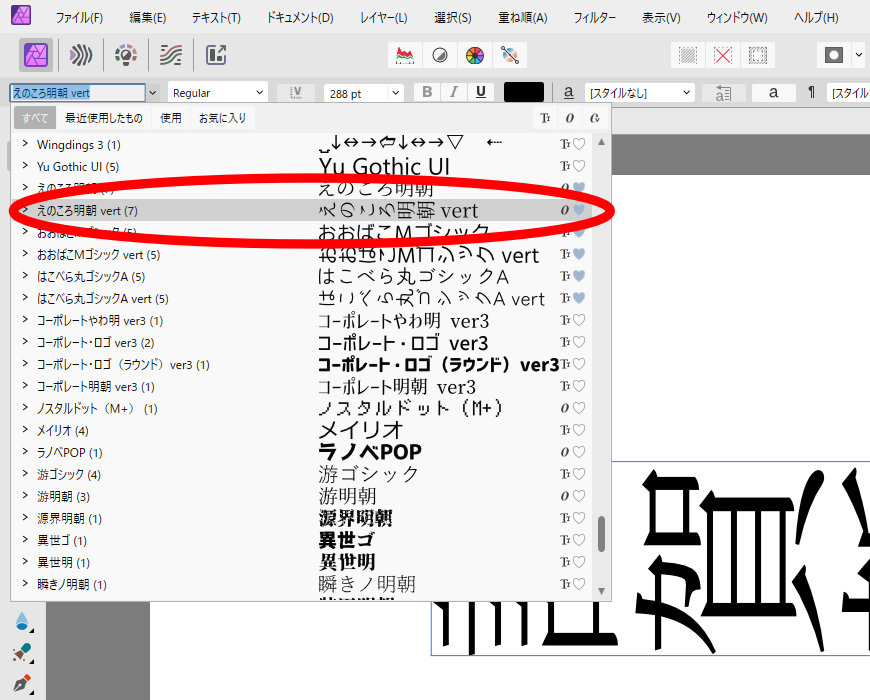This screenshot has height=700, width=870.
Task: Open the 編集(E) menu
Action: [x=148, y=18]
